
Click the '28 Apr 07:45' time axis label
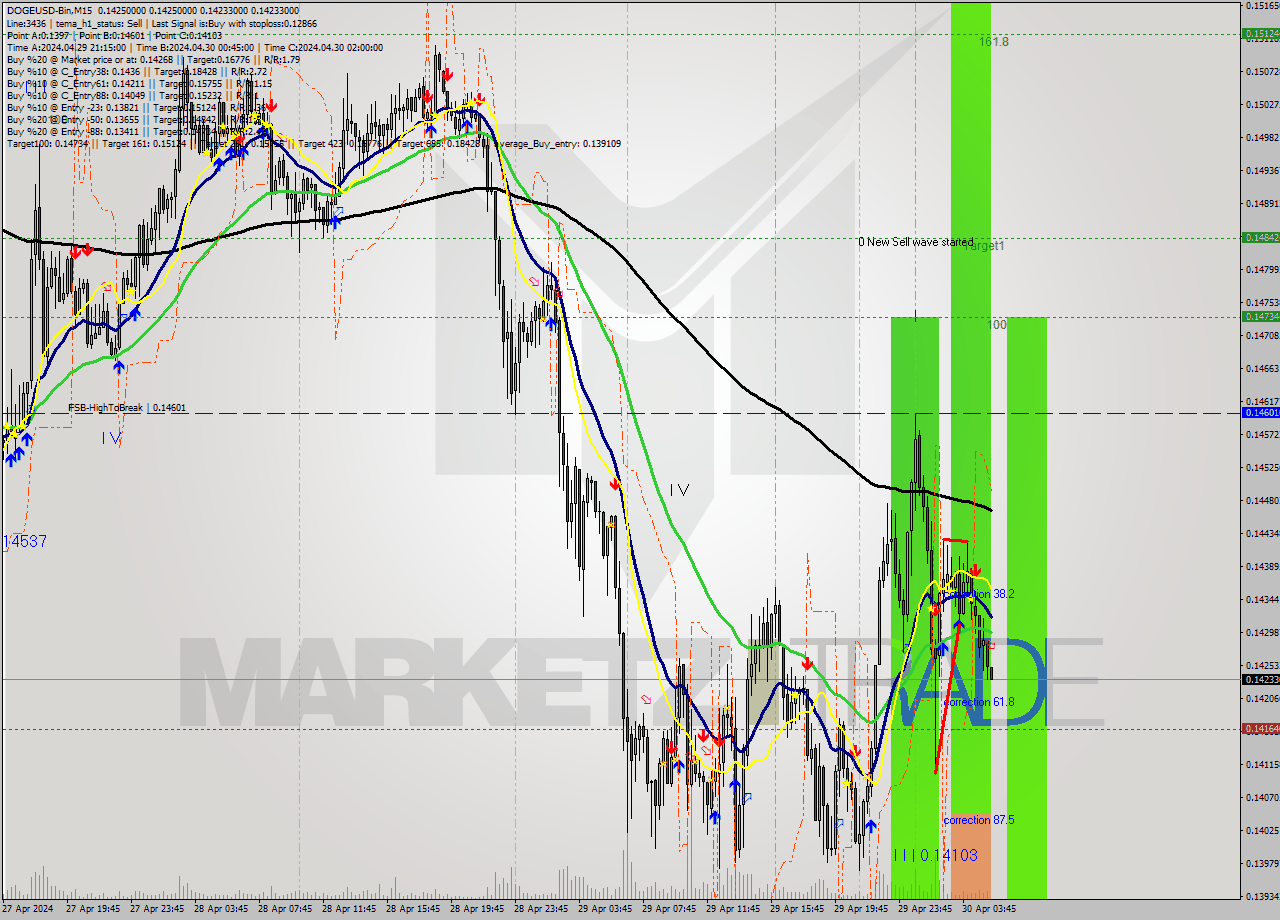(x=283, y=909)
